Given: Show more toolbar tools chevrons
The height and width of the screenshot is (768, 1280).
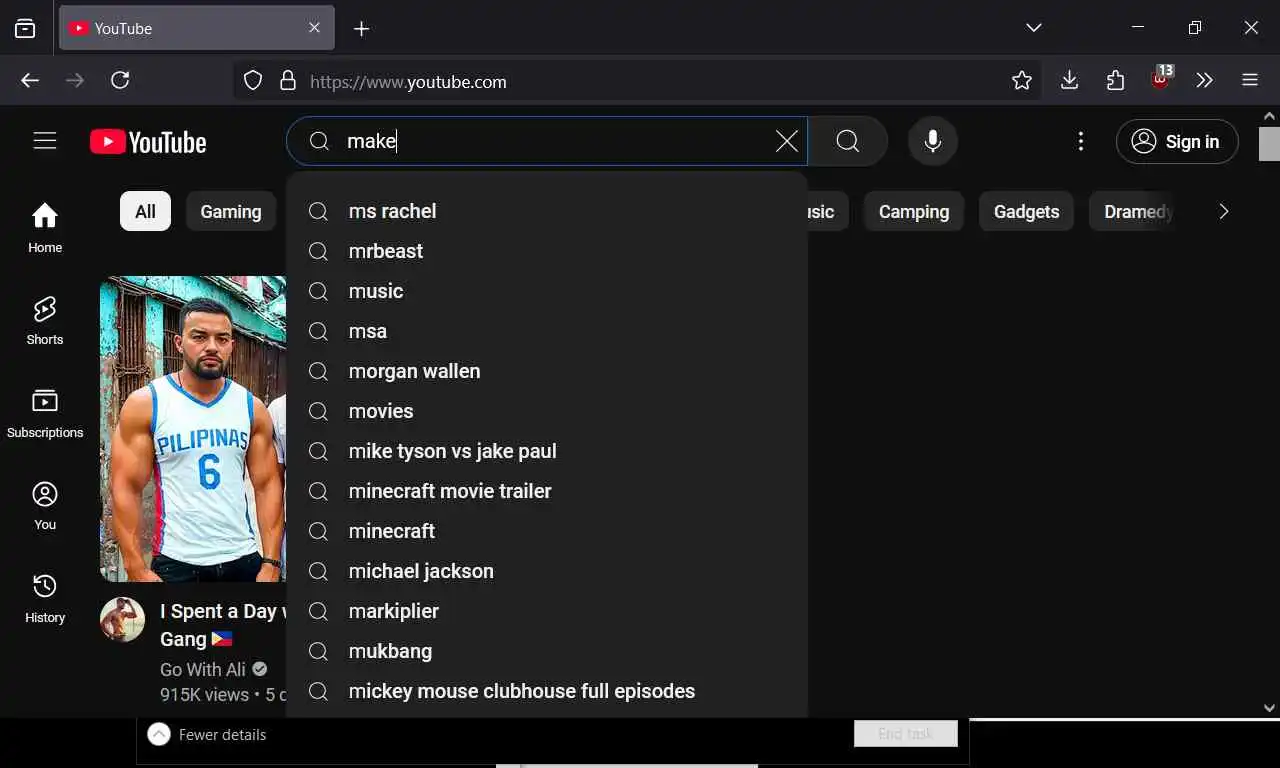Looking at the screenshot, I should [1205, 80].
